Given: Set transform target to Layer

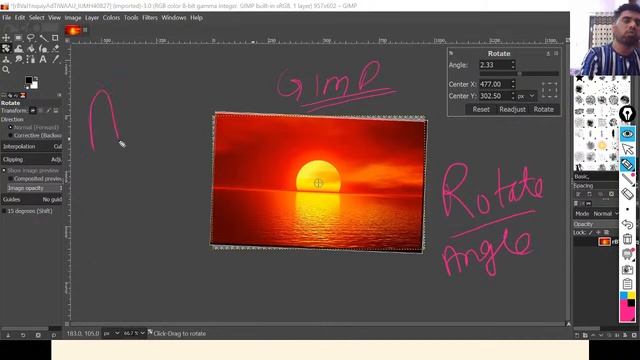Looking at the screenshot, I should coord(33,111).
